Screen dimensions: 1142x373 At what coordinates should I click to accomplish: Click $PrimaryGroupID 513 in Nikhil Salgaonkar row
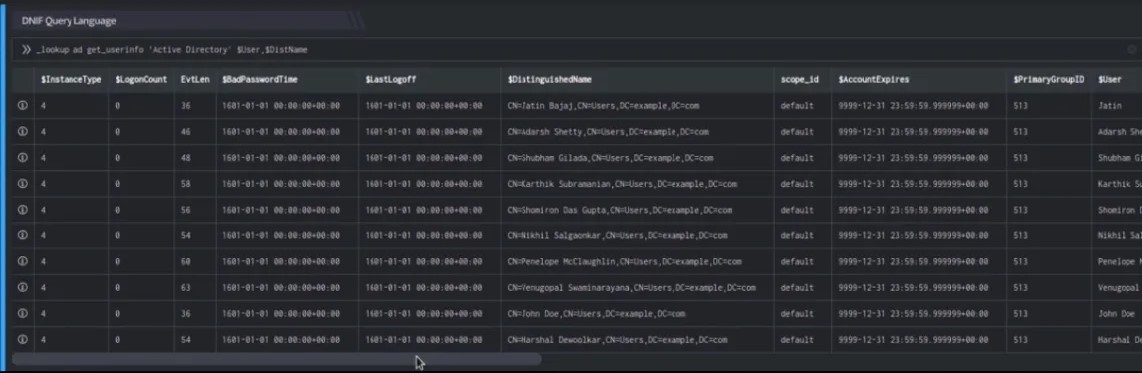click(1020, 235)
